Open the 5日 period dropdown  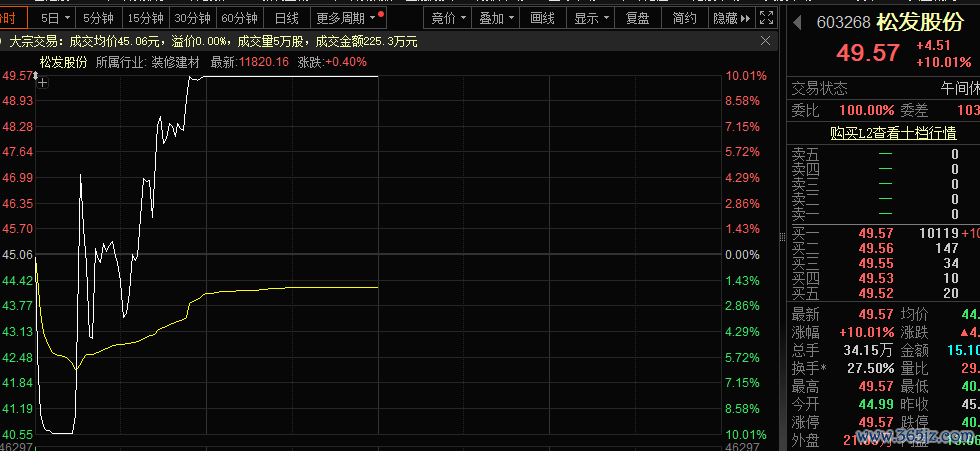point(55,18)
